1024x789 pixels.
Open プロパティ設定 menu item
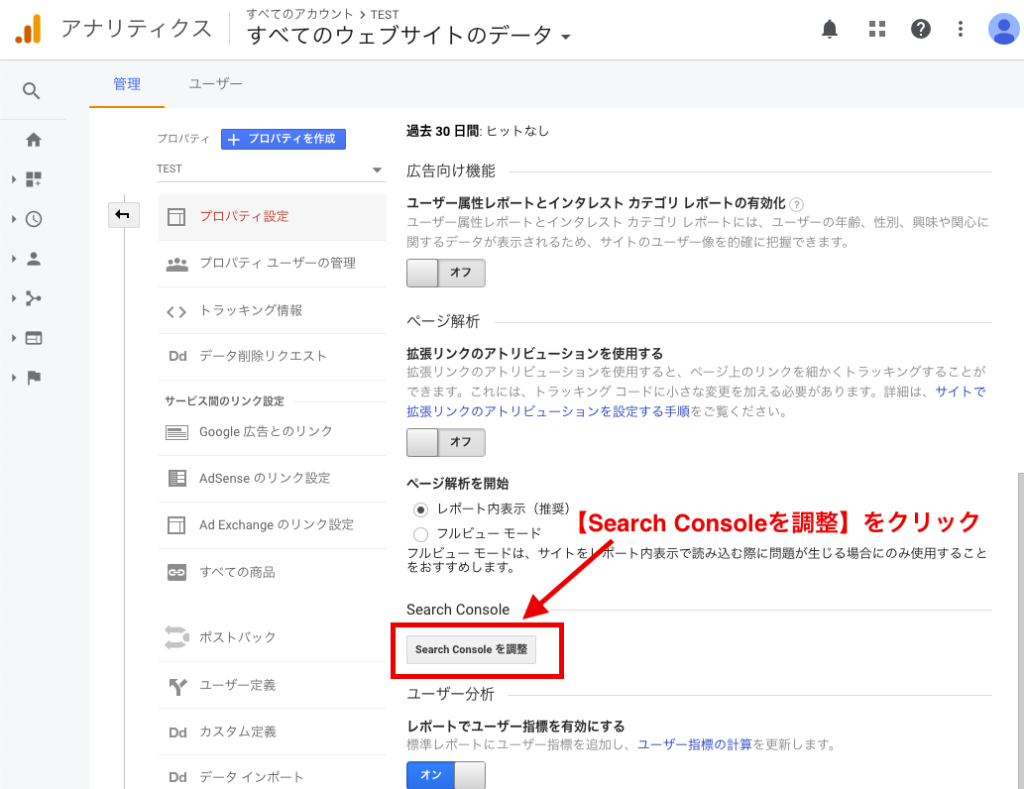coord(272,217)
